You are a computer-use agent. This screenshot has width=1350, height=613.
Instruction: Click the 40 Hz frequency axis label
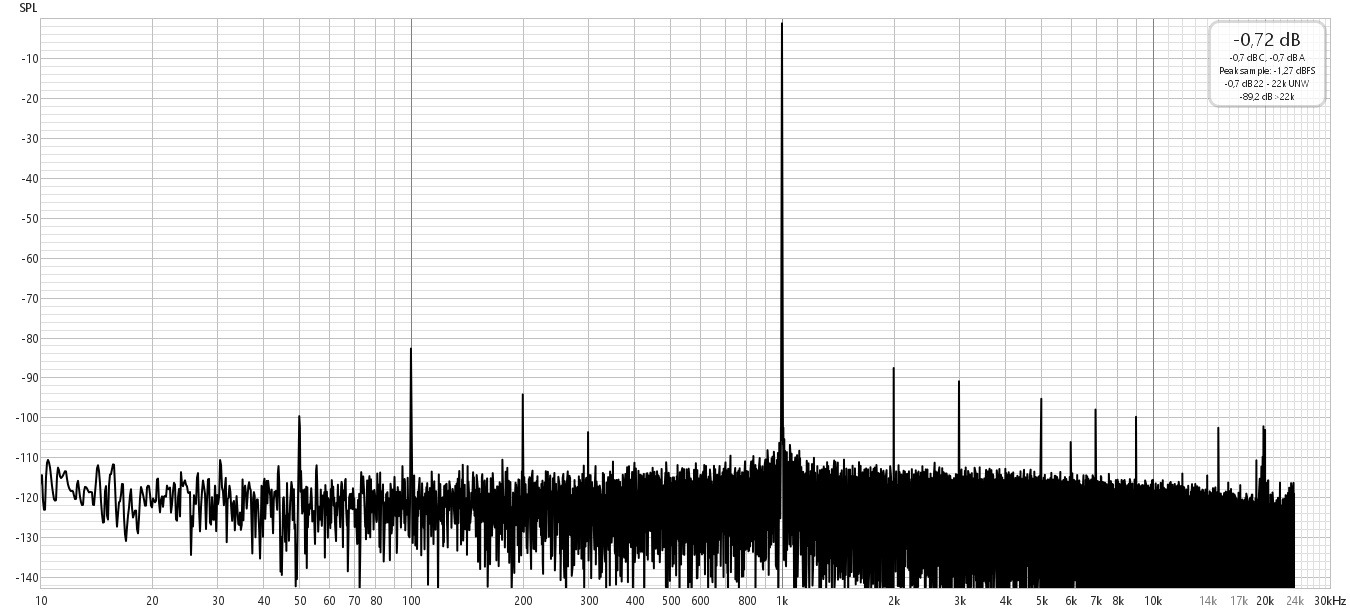tap(264, 601)
